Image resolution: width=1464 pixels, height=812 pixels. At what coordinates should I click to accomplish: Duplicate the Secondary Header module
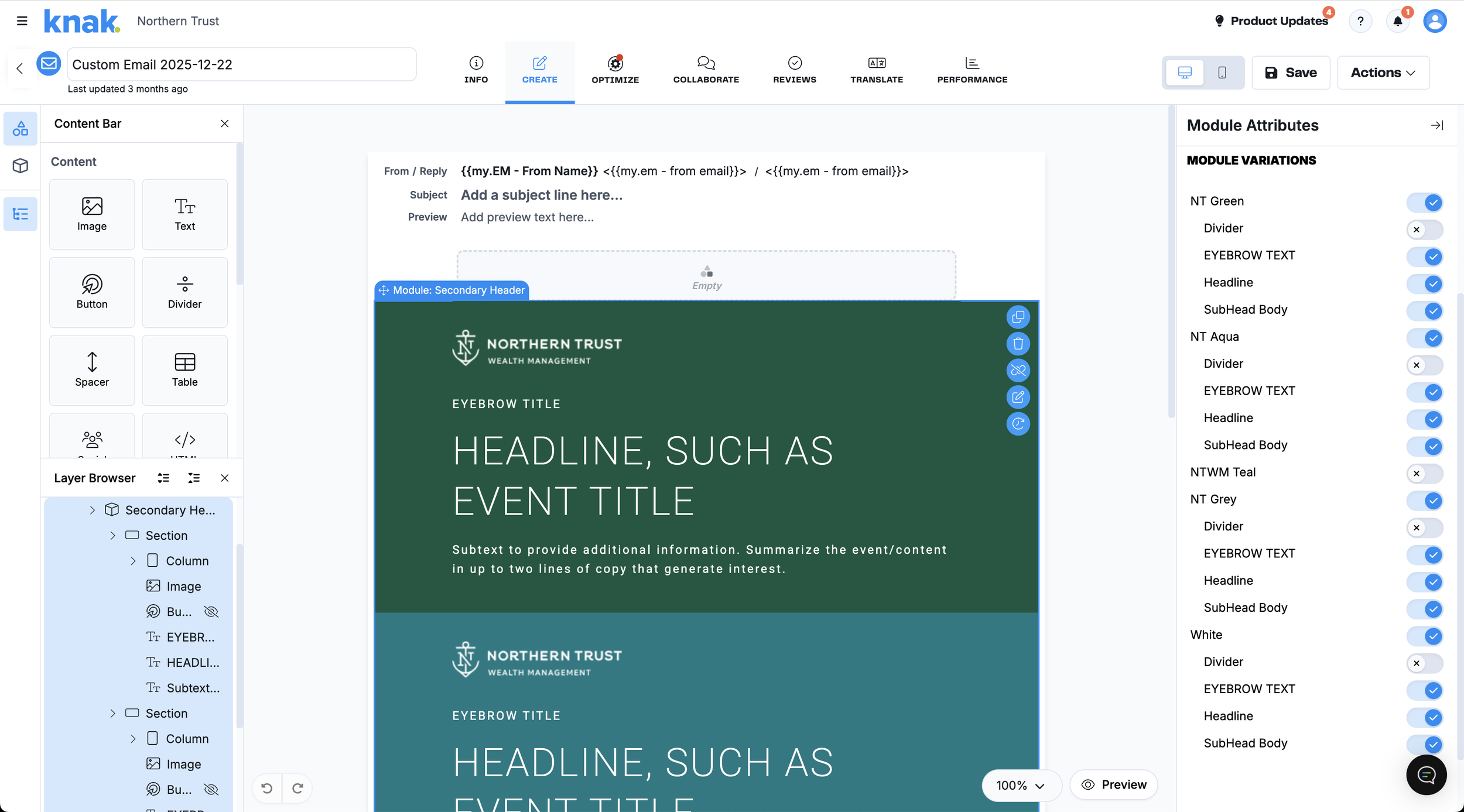(x=1018, y=317)
